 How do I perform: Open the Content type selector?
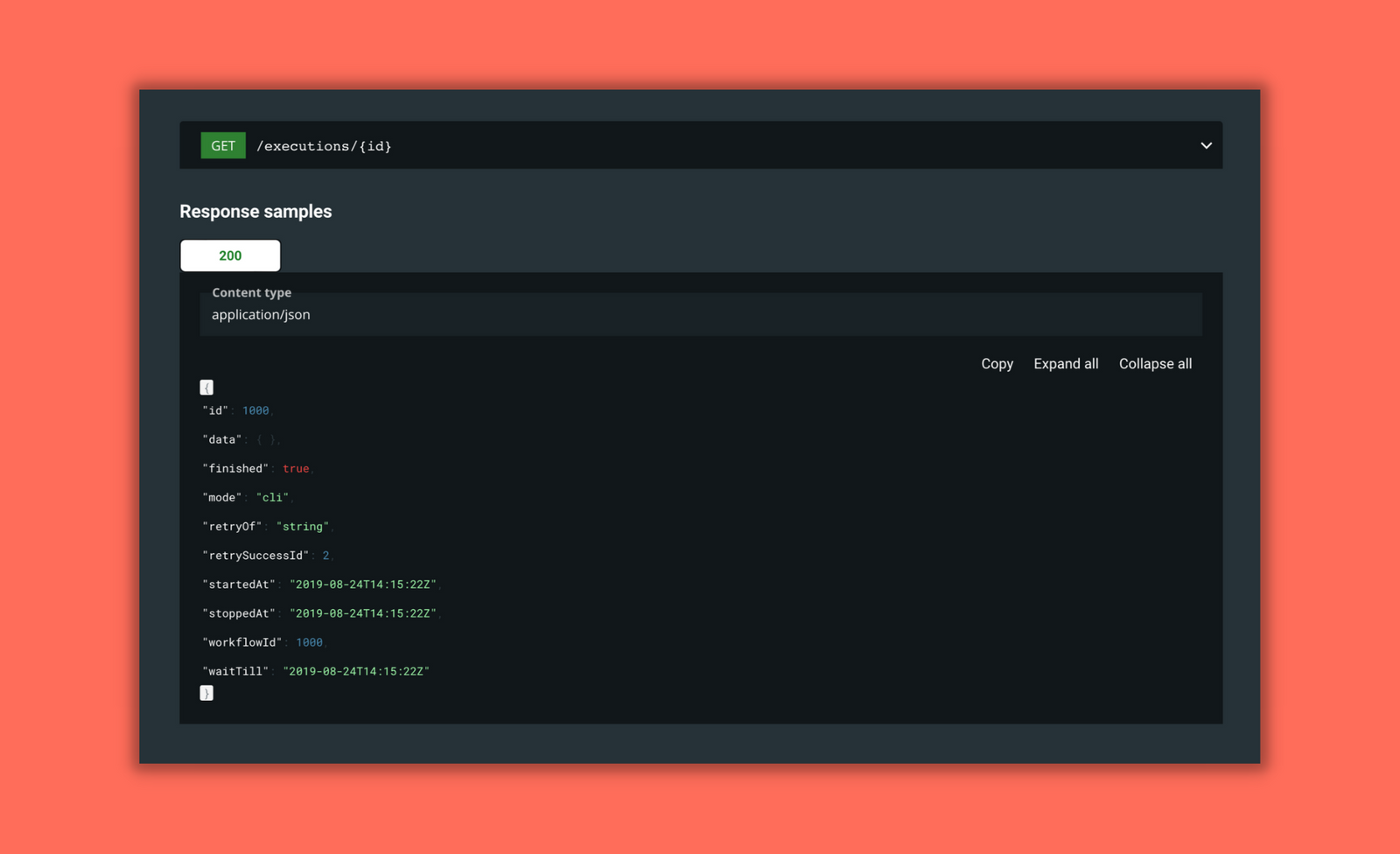(700, 314)
